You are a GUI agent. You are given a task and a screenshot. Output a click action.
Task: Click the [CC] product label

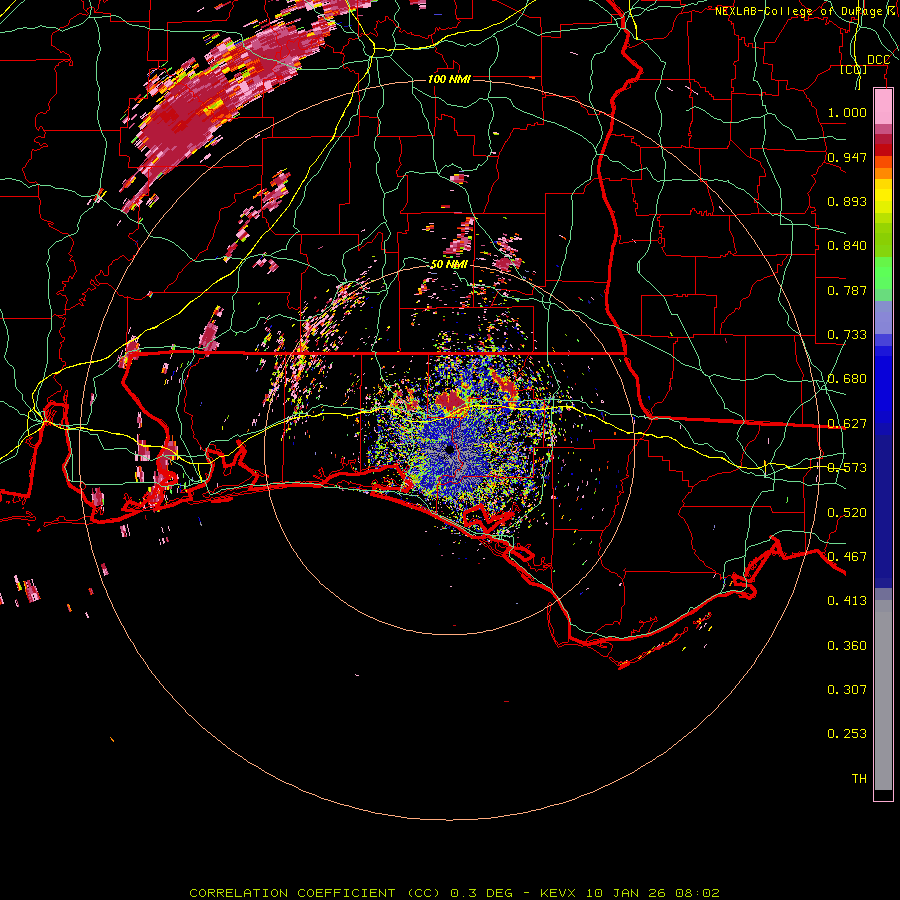[x=853, y=69]
